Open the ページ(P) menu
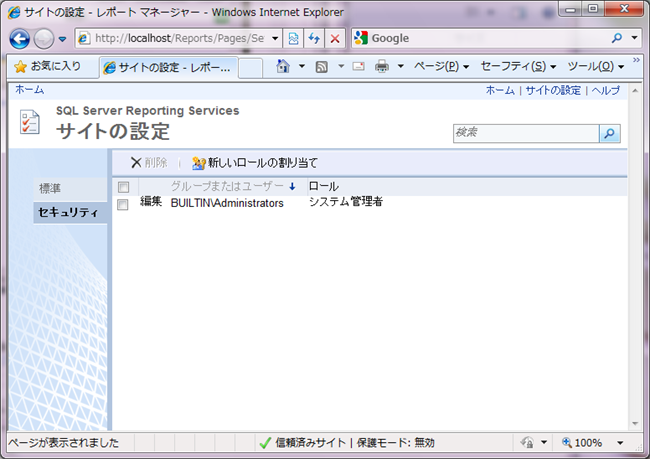The width and height of the screenshot is (650, 459). [441, 66]
